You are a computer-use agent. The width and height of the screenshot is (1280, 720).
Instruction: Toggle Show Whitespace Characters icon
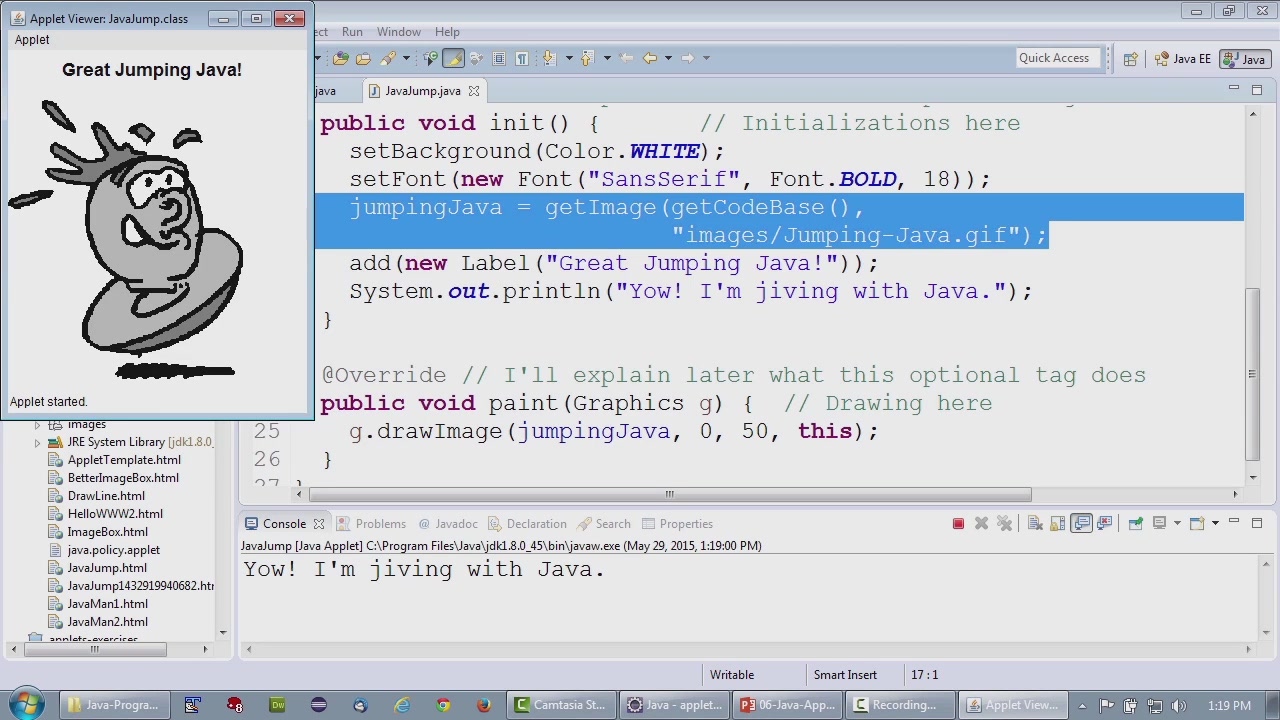click(521, 58)
